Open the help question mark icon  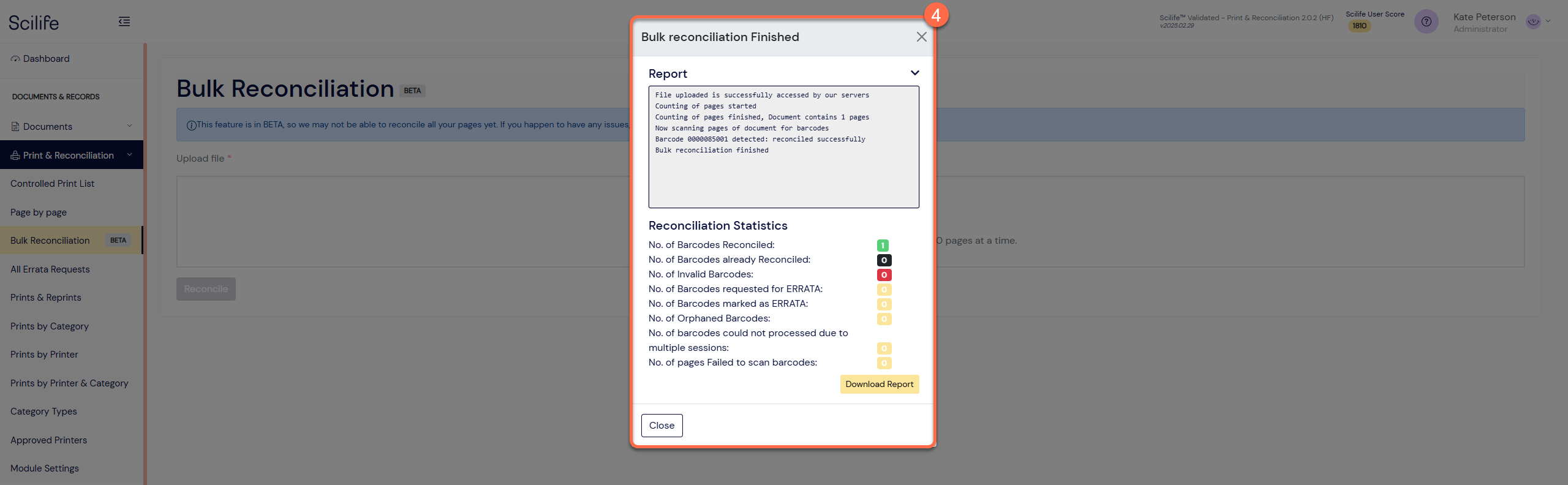pyautogui.click(x=1427, y=21)
